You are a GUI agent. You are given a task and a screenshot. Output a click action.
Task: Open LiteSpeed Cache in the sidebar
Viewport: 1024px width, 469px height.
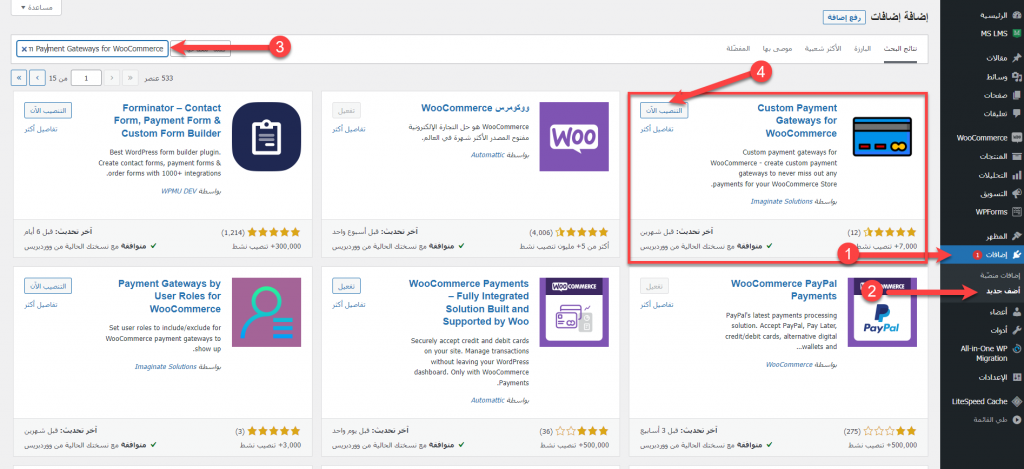987,402
